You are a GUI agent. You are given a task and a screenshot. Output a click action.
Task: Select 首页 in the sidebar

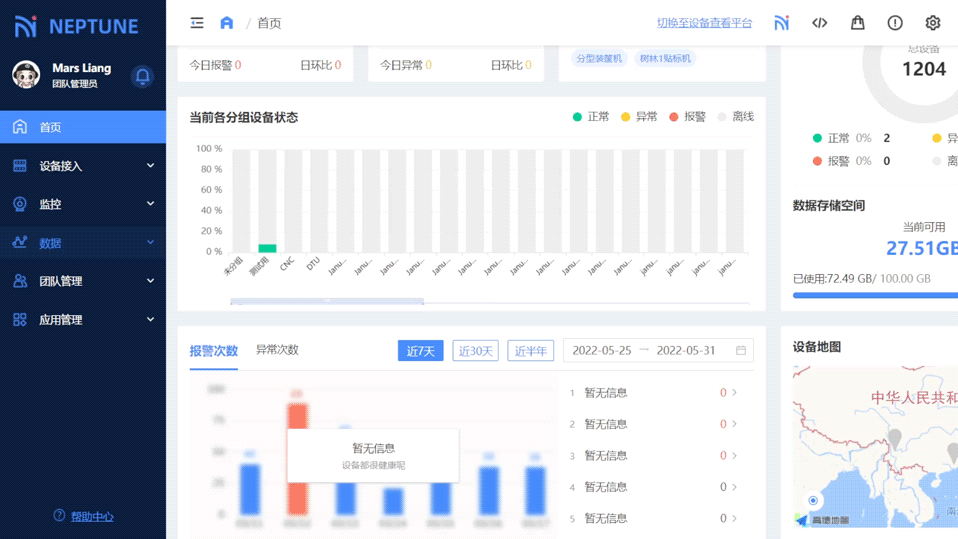pos(83,127)
